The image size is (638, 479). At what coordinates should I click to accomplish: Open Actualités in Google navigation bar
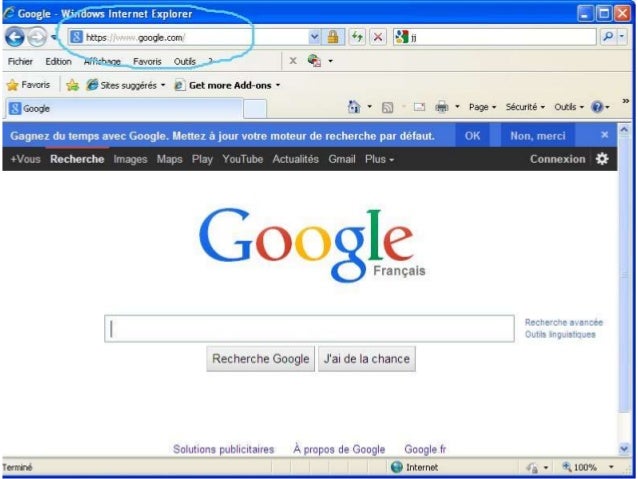295,159
